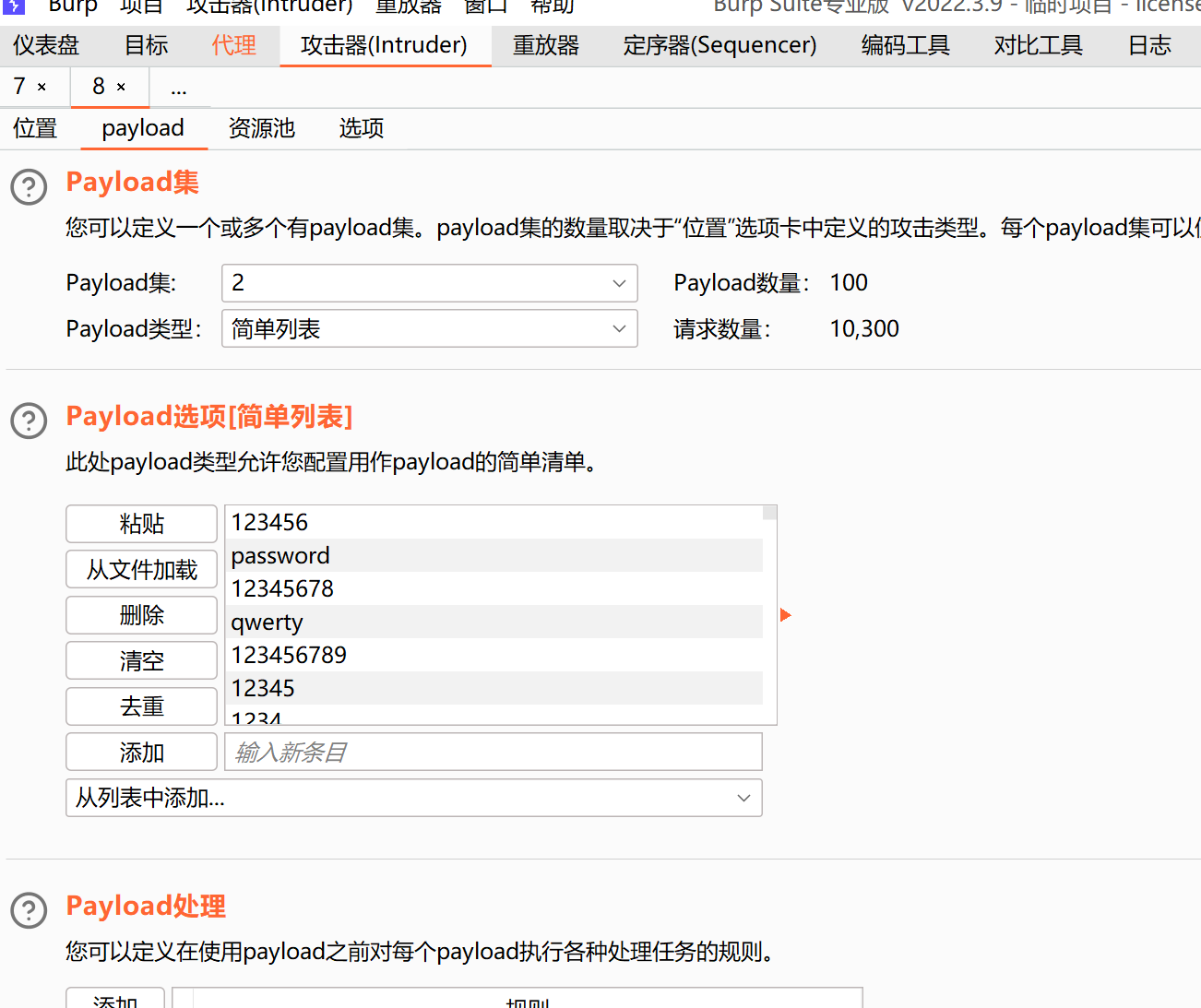Select list entry 123456789
This screenshot has height=1008, width=1201.
coord(494,655)
